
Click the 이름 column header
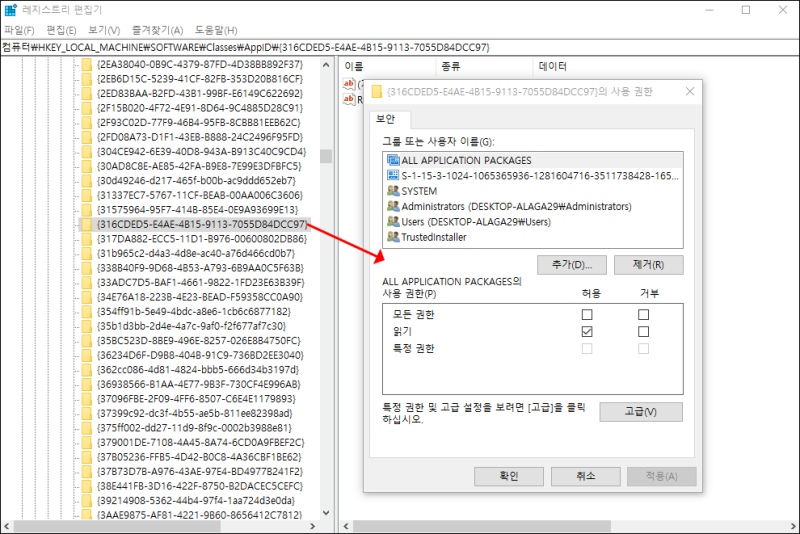click(387, 66)
